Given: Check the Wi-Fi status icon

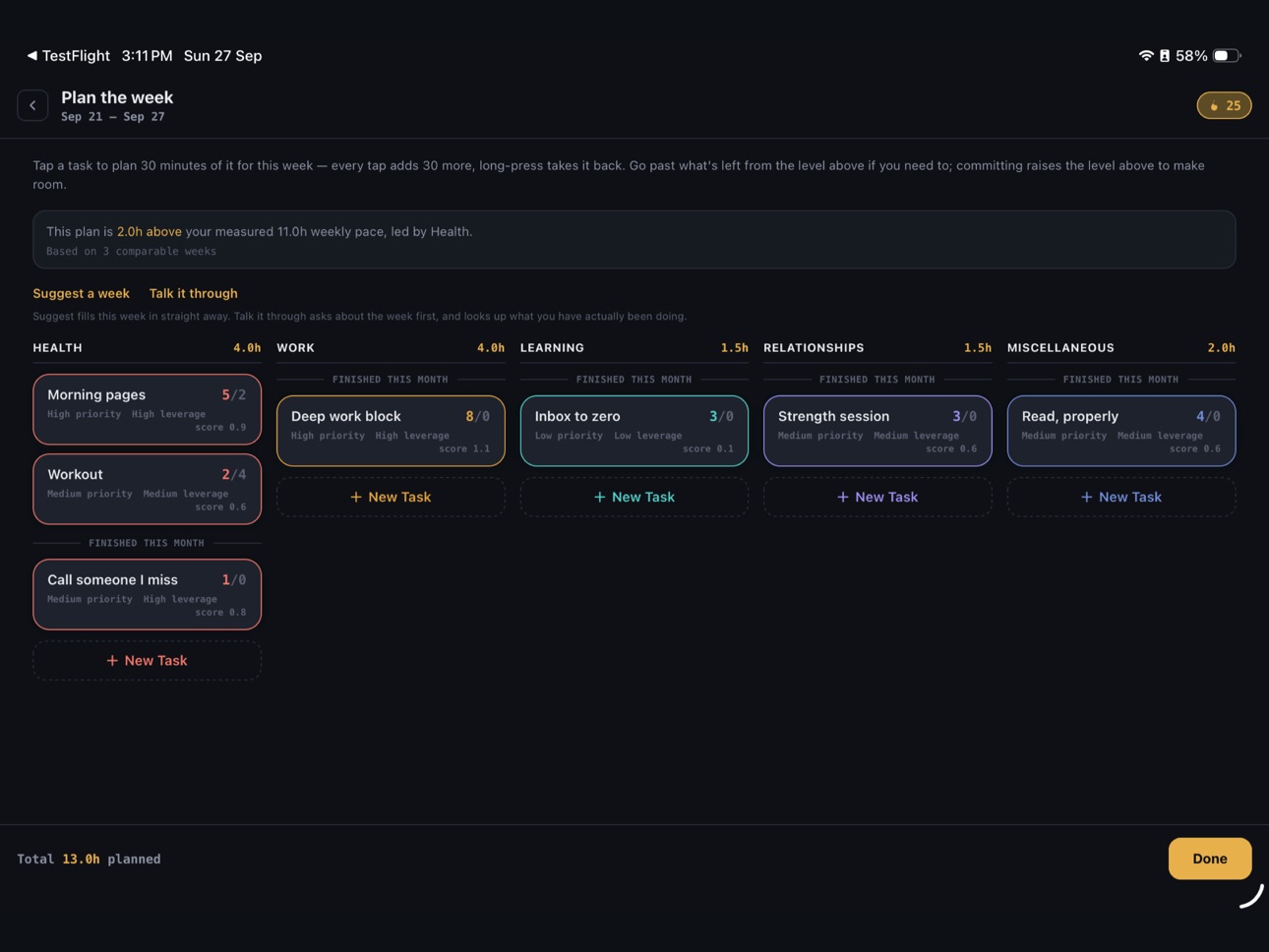Looking at the screenshot, I should 1146,56.
